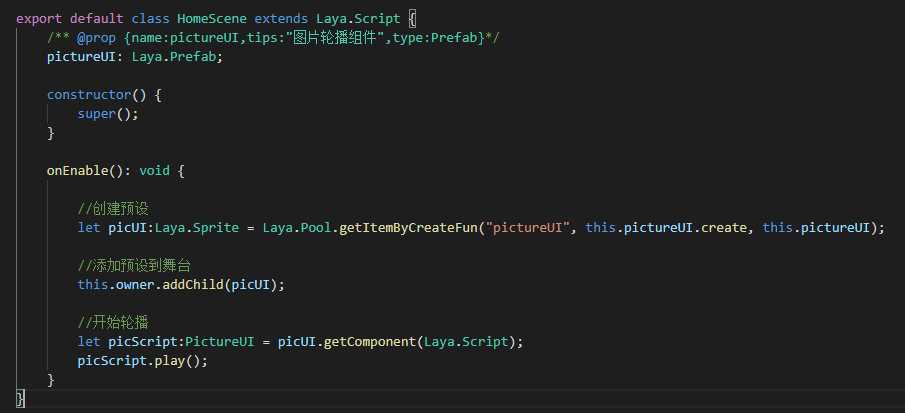Screen dimensions: 905x413
Task: Click "create" in this.pictureUI.create
Action: click(724, 227)
